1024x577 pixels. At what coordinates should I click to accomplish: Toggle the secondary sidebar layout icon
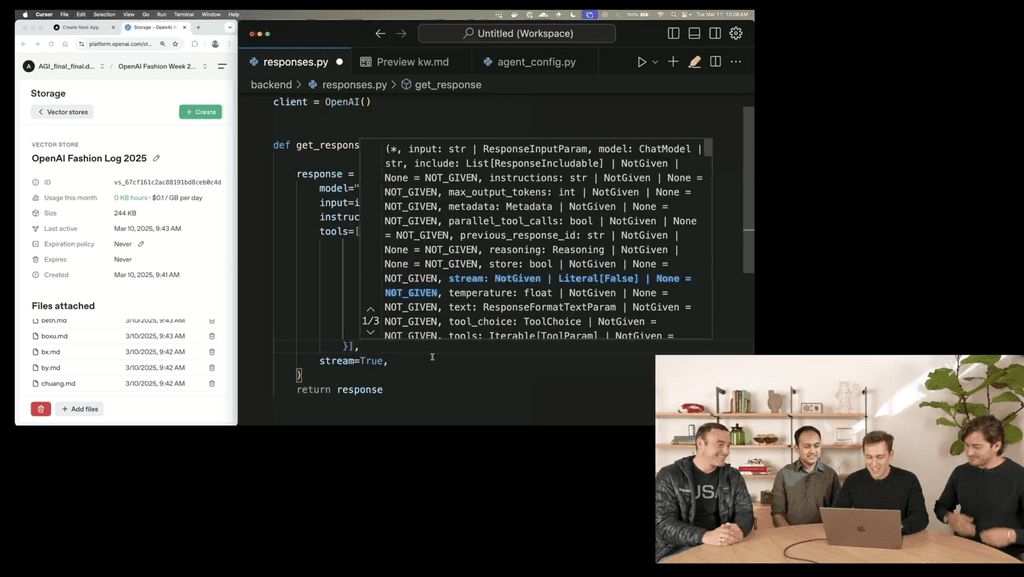tap(716, 34)
